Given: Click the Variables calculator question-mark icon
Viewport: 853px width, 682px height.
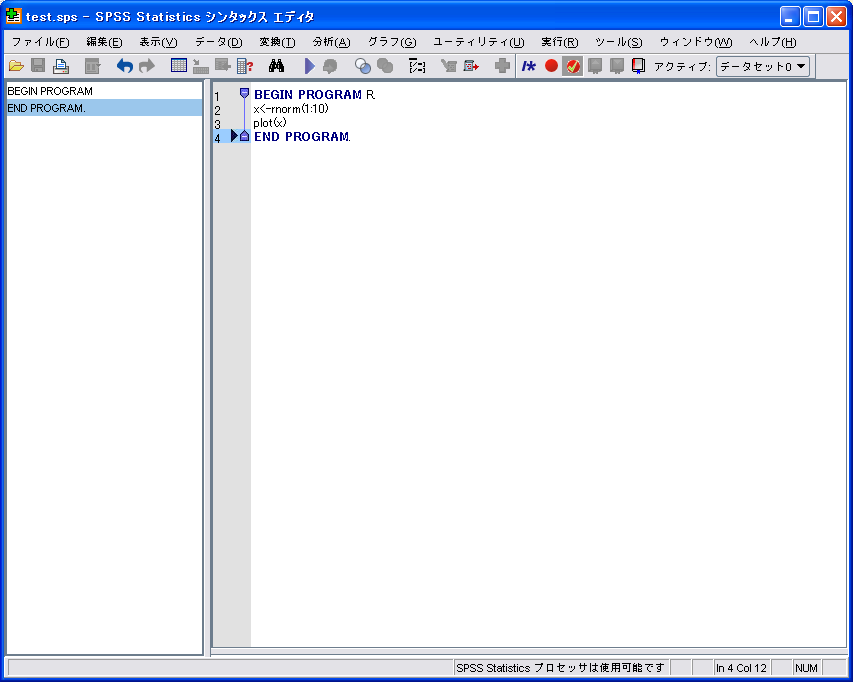Looking at the screenshot, I should (245, 66).
